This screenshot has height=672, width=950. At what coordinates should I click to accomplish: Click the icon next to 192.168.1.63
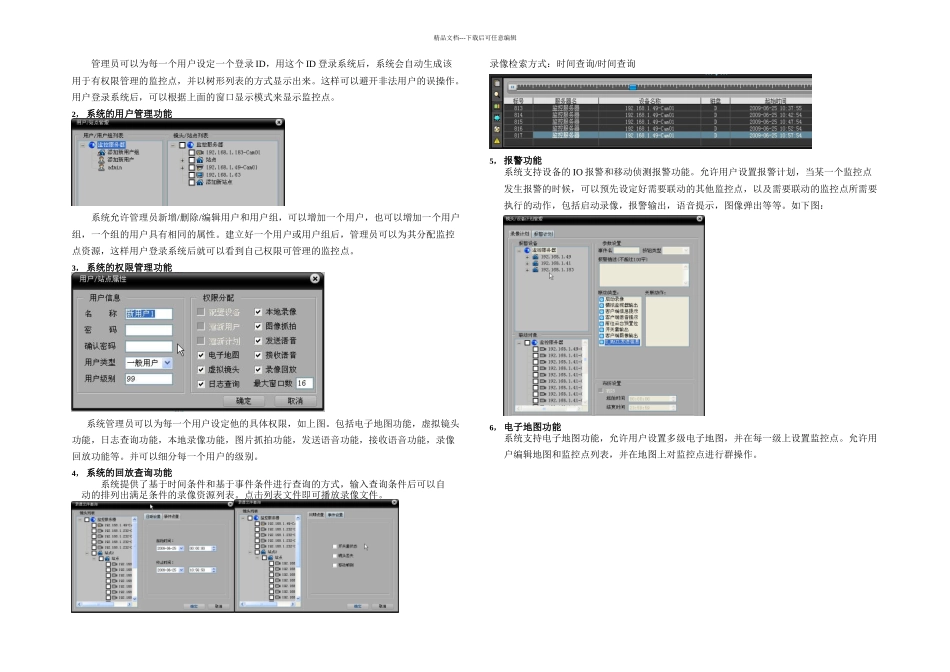tap(200, 175)
